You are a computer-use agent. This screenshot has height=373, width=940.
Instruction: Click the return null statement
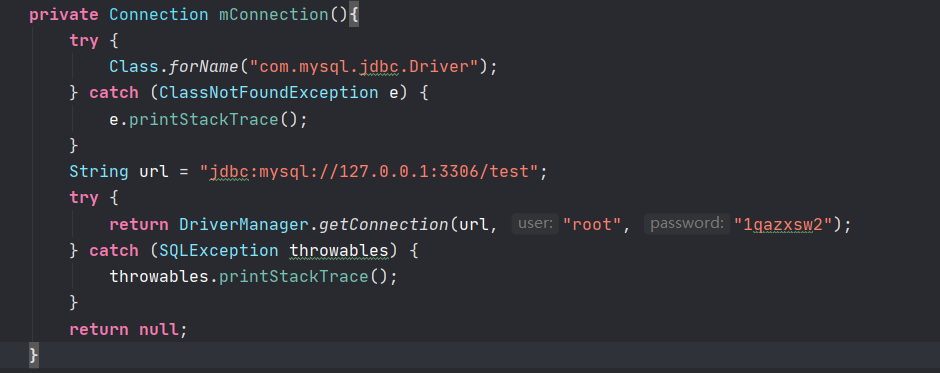point(128,330)
